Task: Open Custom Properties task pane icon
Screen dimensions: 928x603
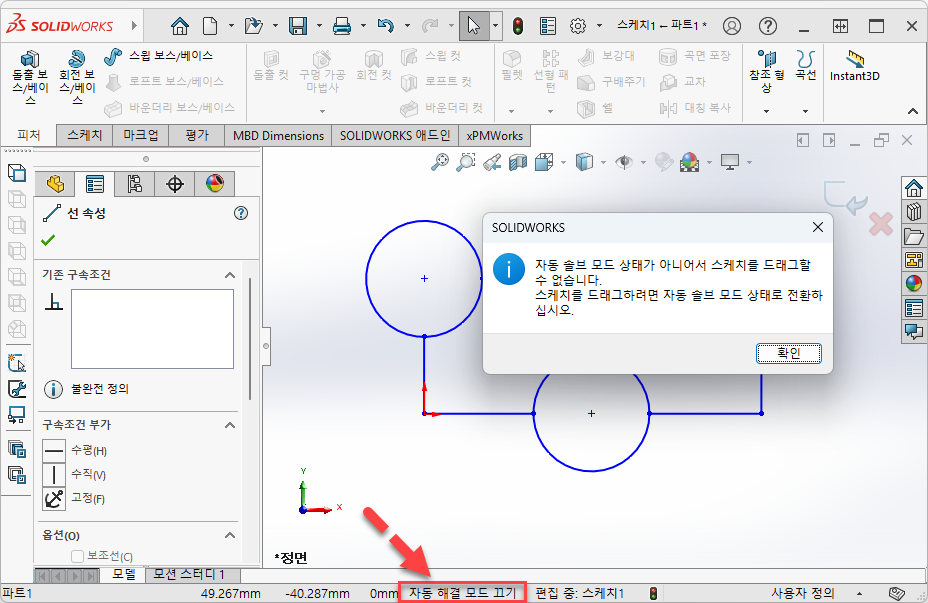Action: tap(914, 308)
